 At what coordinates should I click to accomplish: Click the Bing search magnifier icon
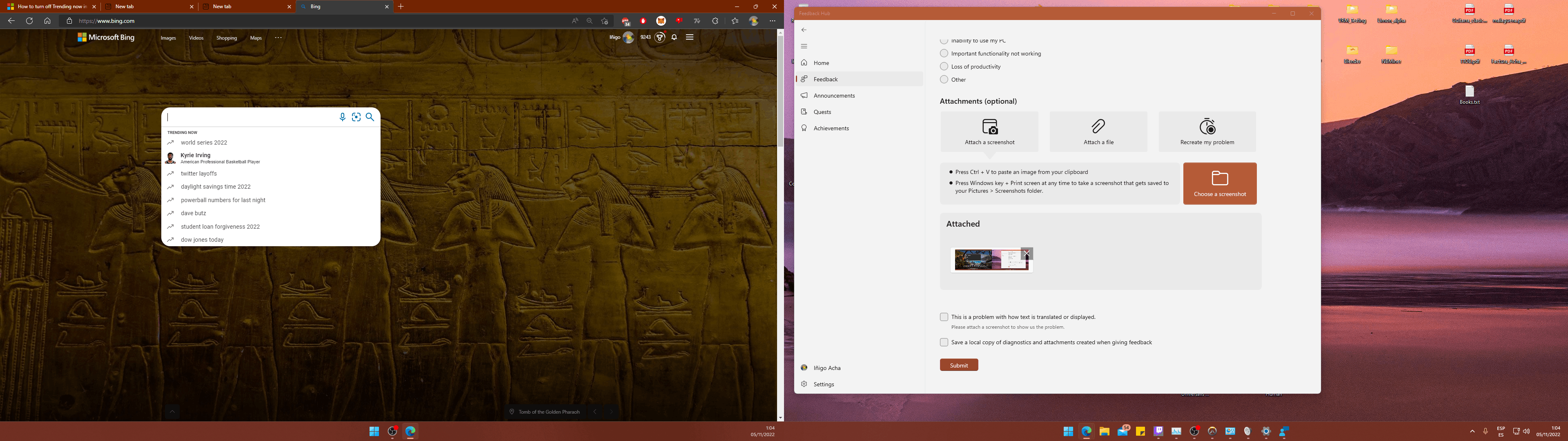370,117
